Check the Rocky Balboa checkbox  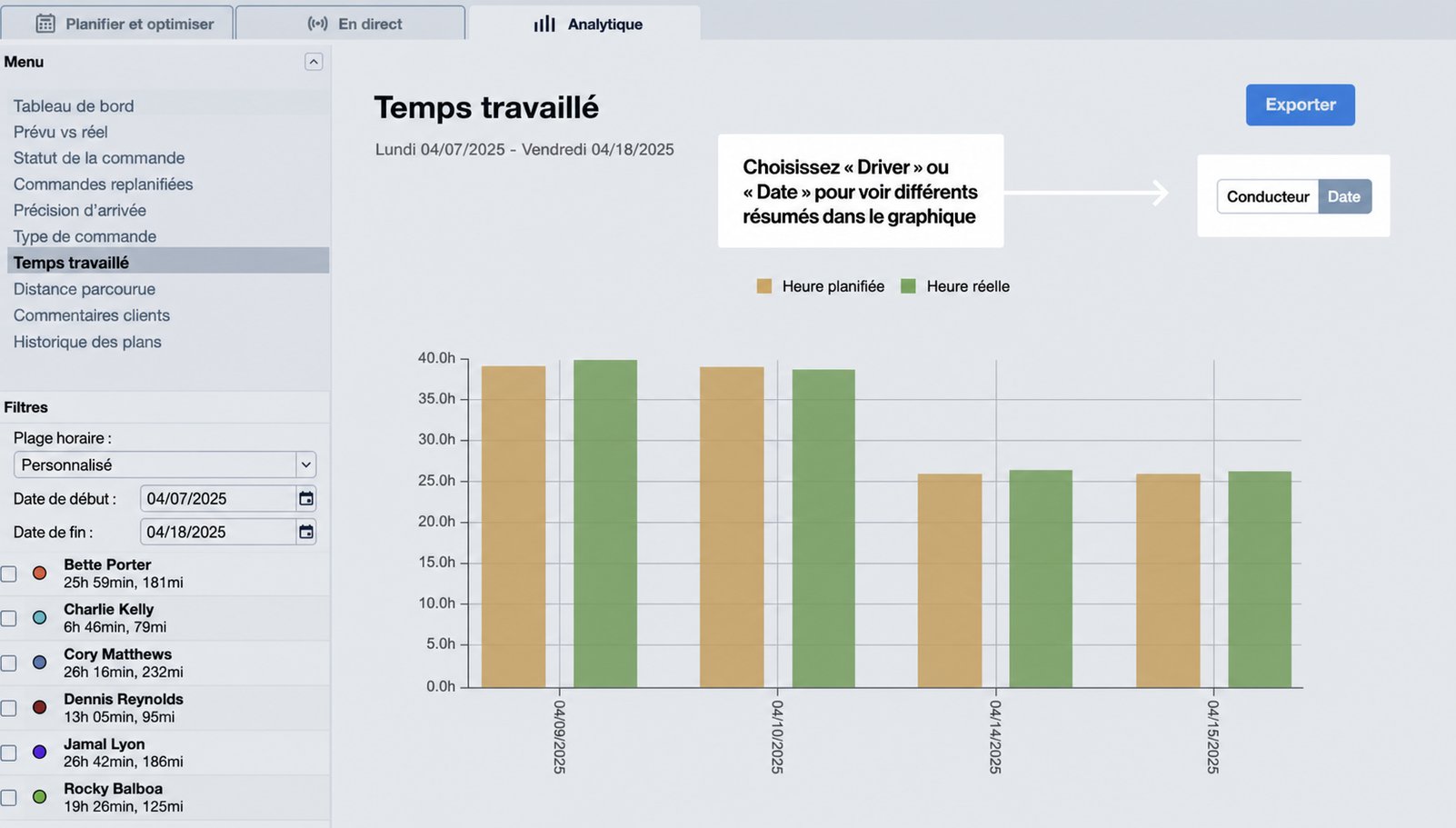pos(9,798)
